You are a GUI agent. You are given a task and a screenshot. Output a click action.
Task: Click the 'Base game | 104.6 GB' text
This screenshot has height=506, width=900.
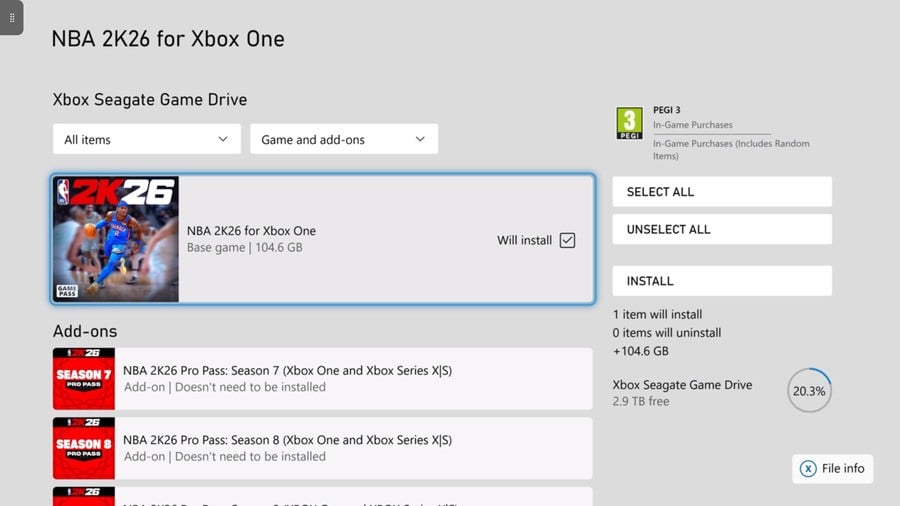(x=245, y=247)
